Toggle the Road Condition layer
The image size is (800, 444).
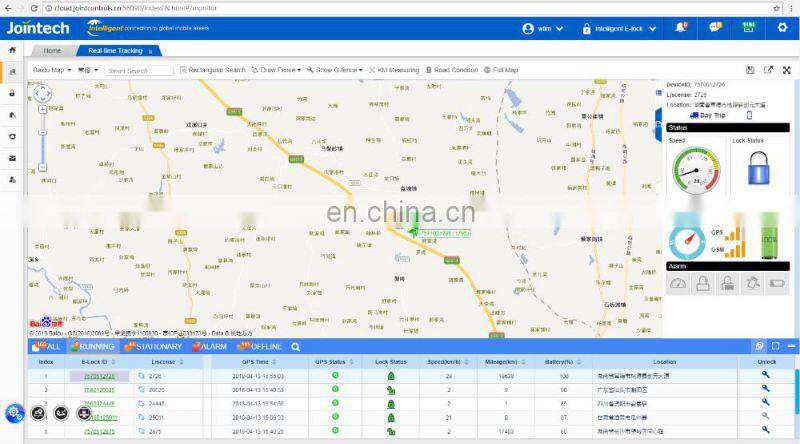point(453,70)
